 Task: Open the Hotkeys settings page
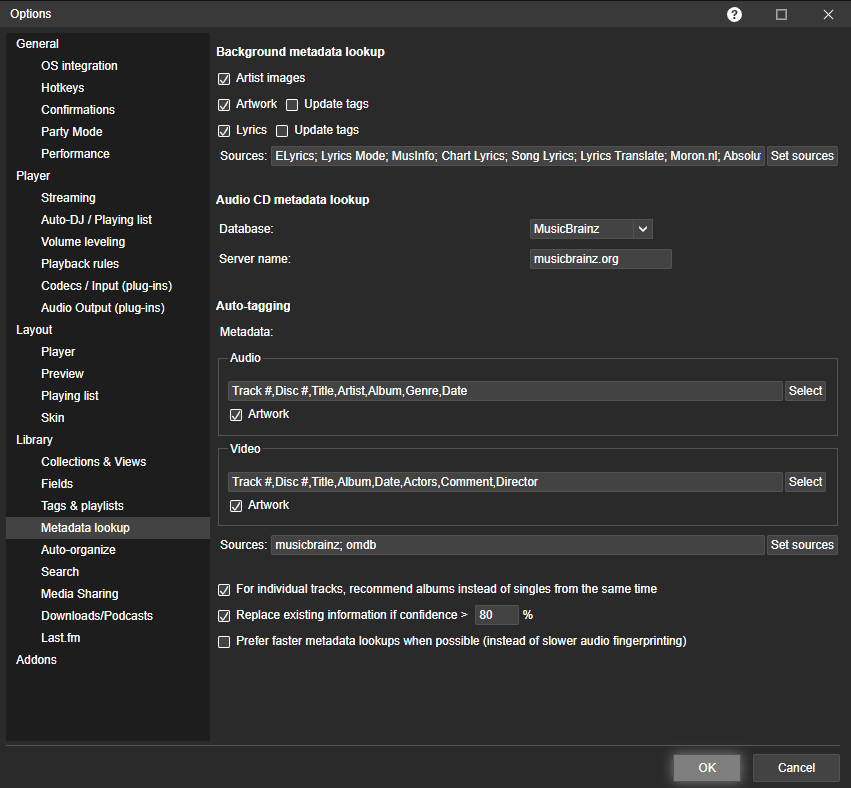[x=62, y=88]
